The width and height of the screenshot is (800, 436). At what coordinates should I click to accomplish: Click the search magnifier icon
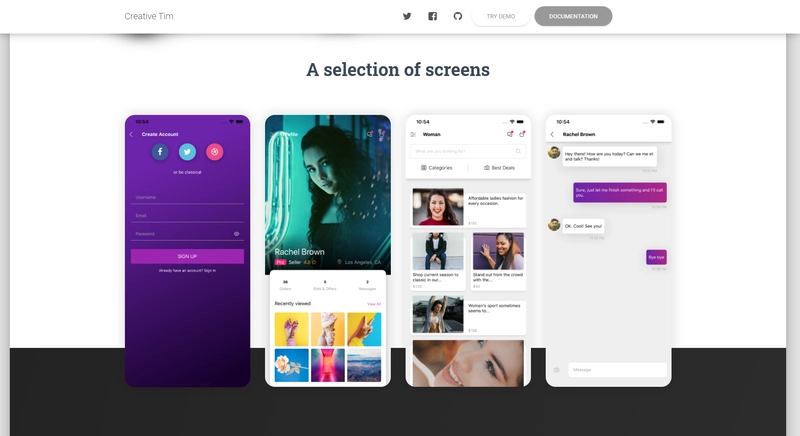click(518, 151)
